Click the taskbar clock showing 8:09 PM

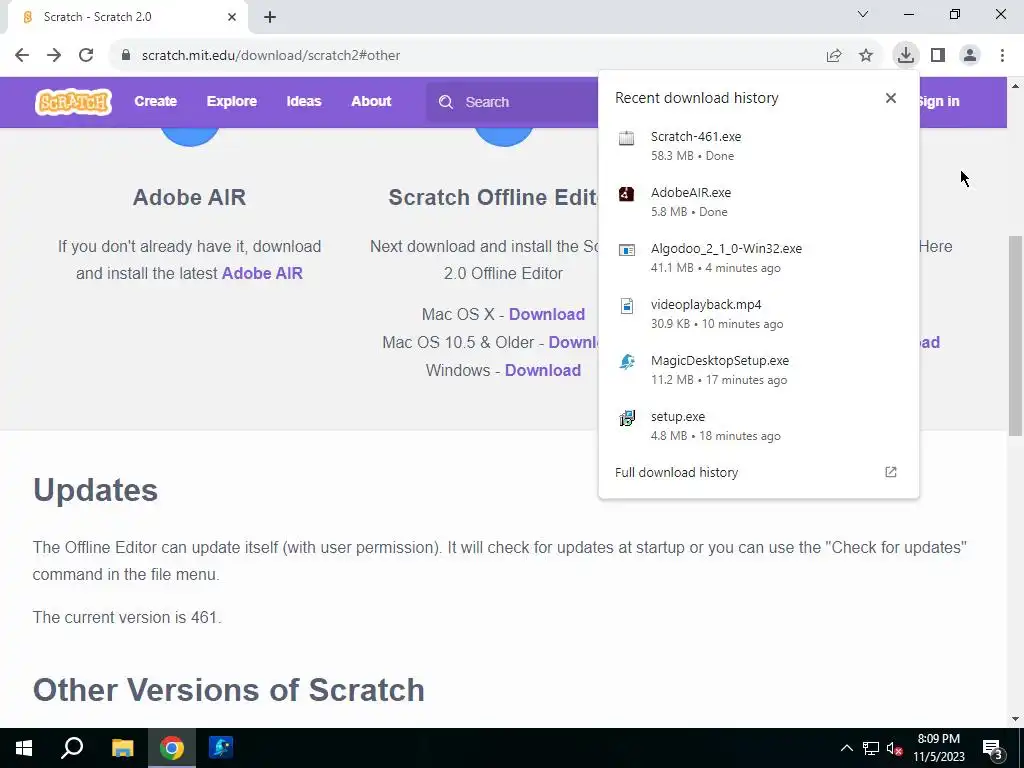click(938, 748)
